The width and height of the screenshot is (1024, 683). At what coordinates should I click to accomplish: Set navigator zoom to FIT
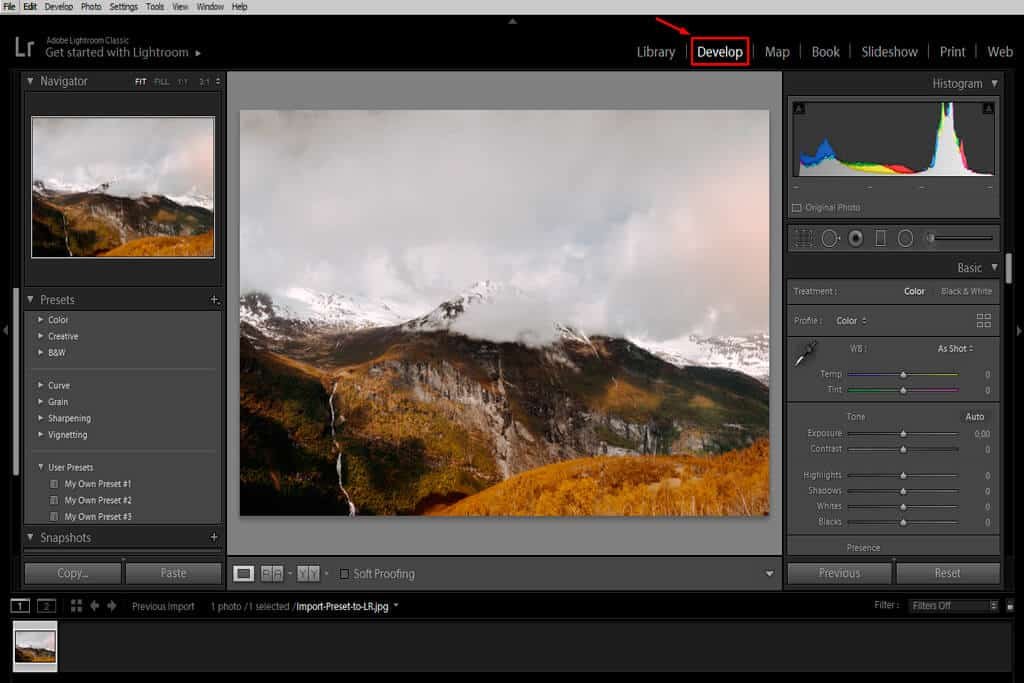click(x=140, y=82)
